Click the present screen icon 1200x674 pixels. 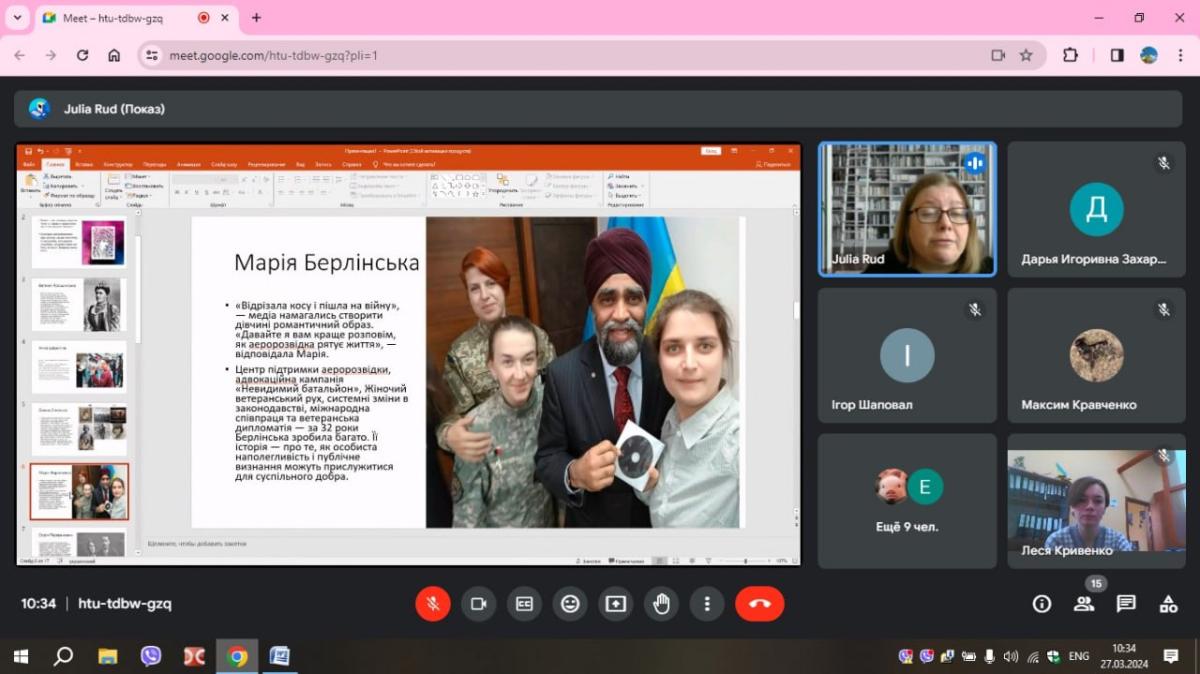pos(615,604)
